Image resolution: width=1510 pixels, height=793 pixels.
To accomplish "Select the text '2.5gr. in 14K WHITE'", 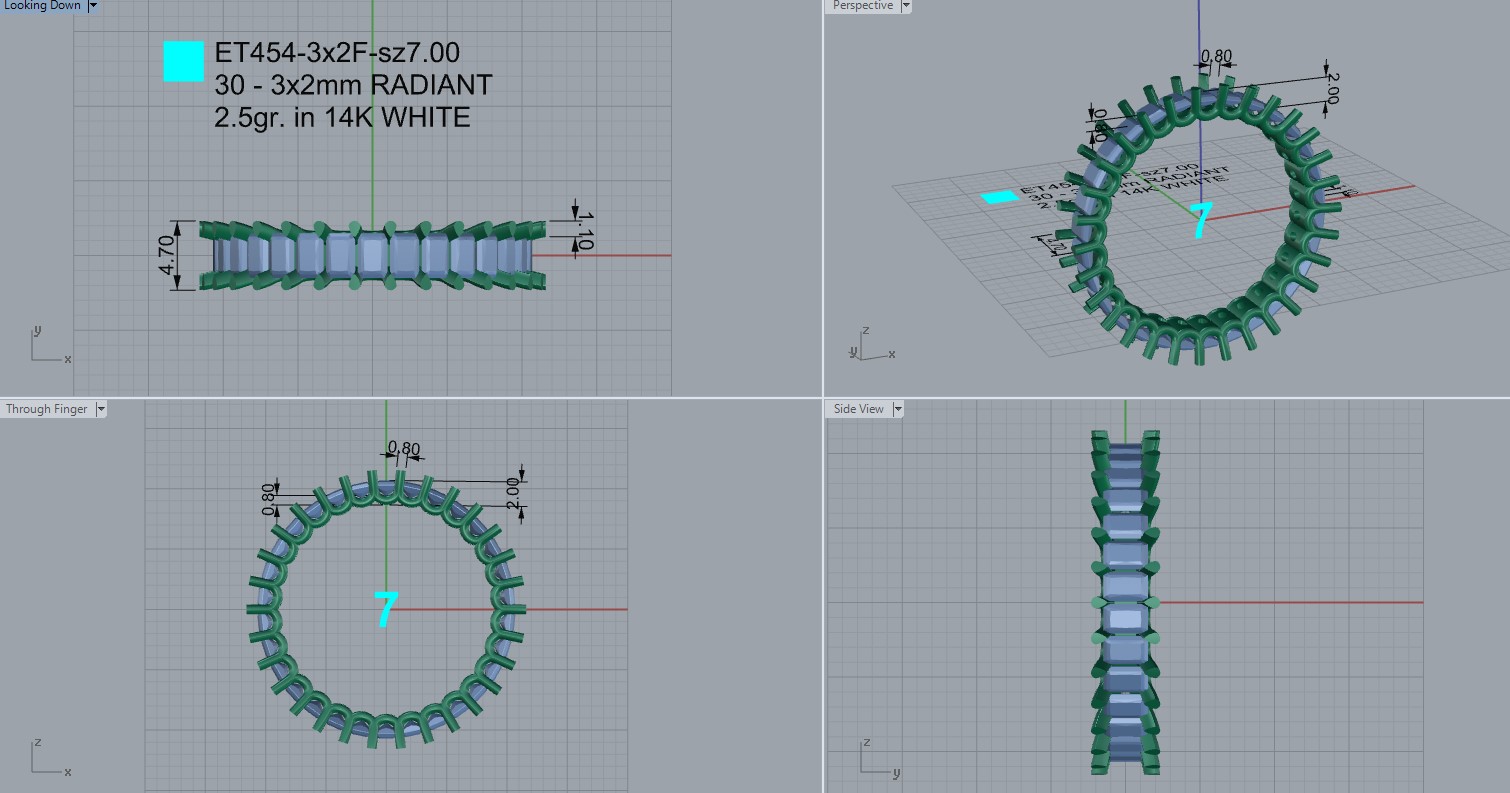I will [x=342, y=117].
